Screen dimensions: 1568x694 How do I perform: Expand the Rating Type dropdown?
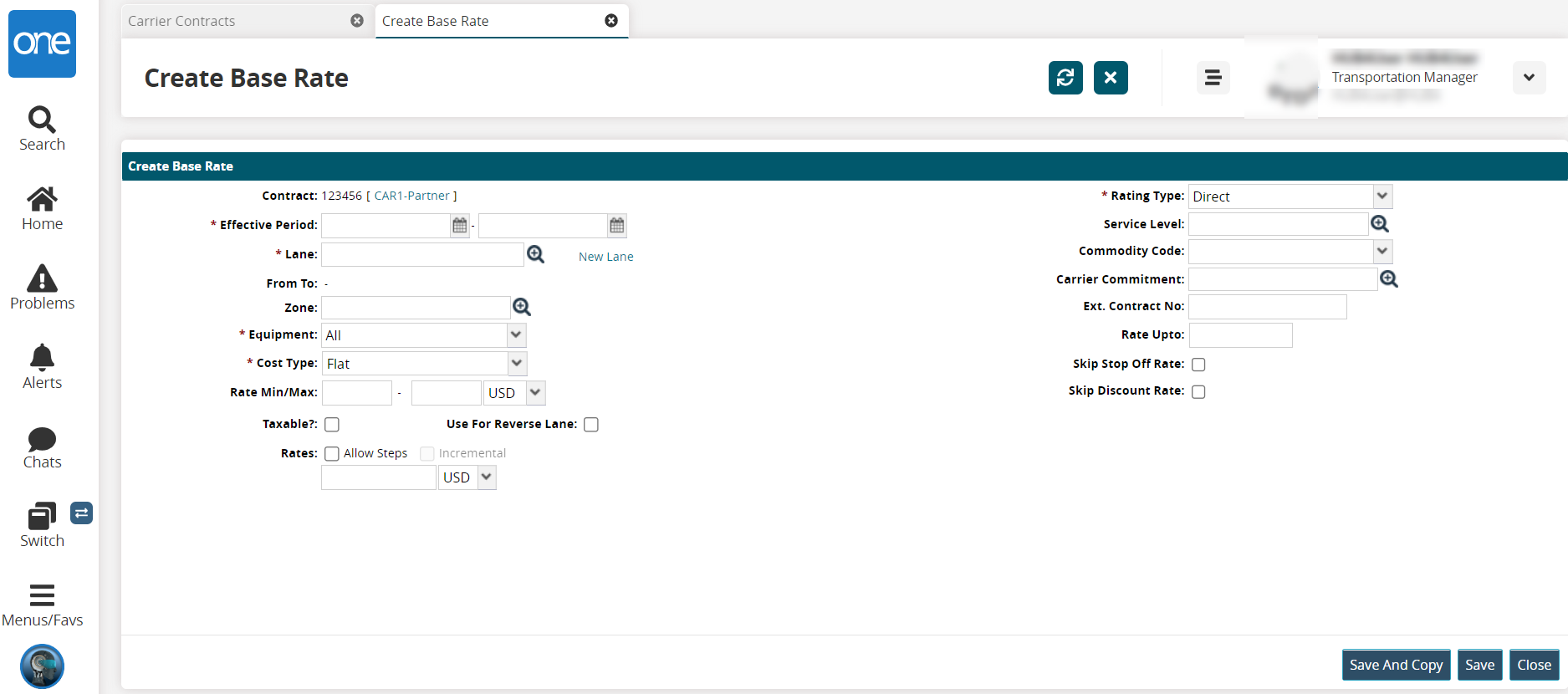(1382, 196)
